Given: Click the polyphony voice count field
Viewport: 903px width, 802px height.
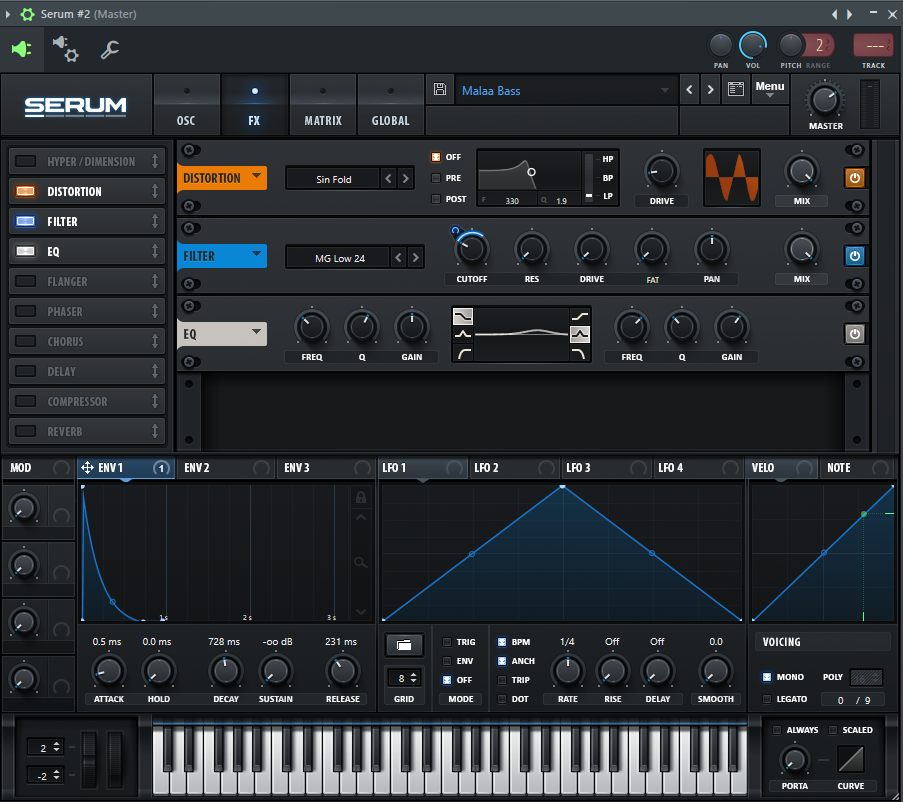Looking at the screenshot, I should [854, 700].
